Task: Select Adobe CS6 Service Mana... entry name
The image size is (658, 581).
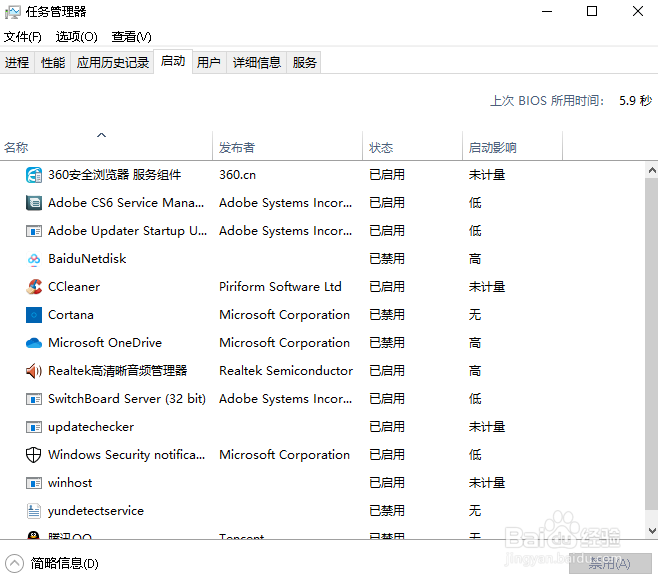Action: click(126, 203)
